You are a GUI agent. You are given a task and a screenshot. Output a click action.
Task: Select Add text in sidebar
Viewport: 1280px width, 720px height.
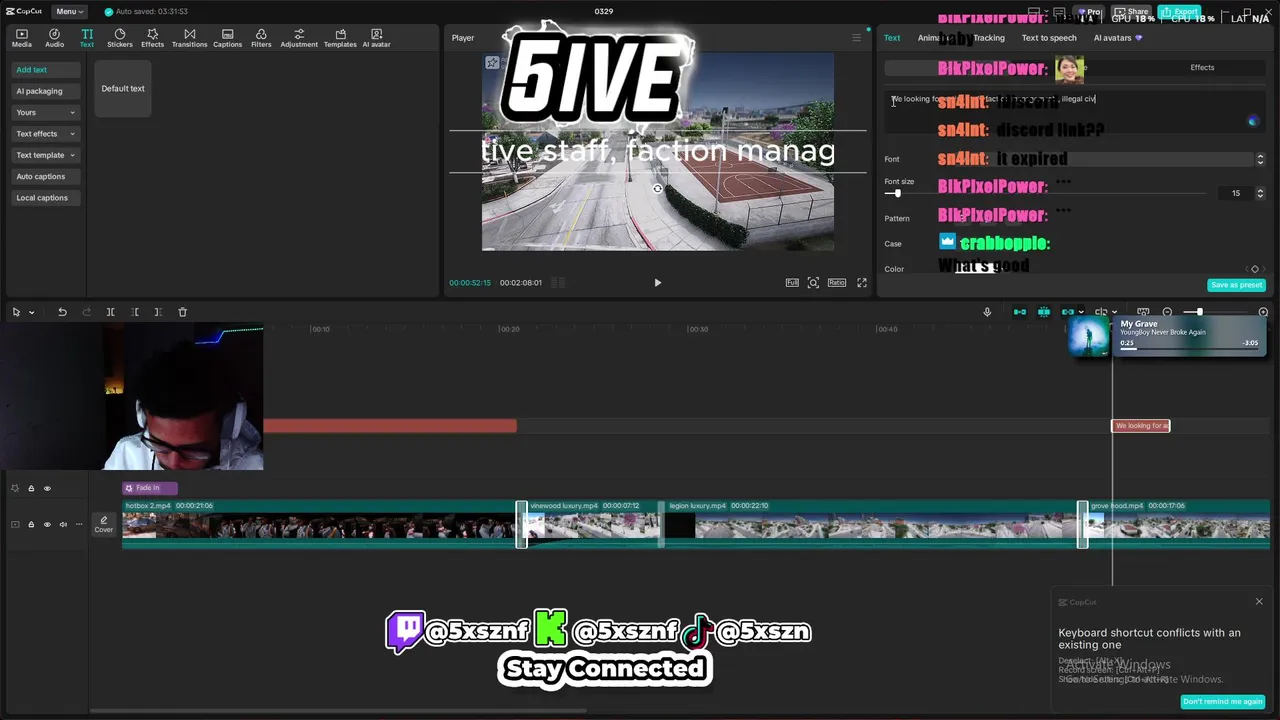pyautogui.click(x=45, y=70)
